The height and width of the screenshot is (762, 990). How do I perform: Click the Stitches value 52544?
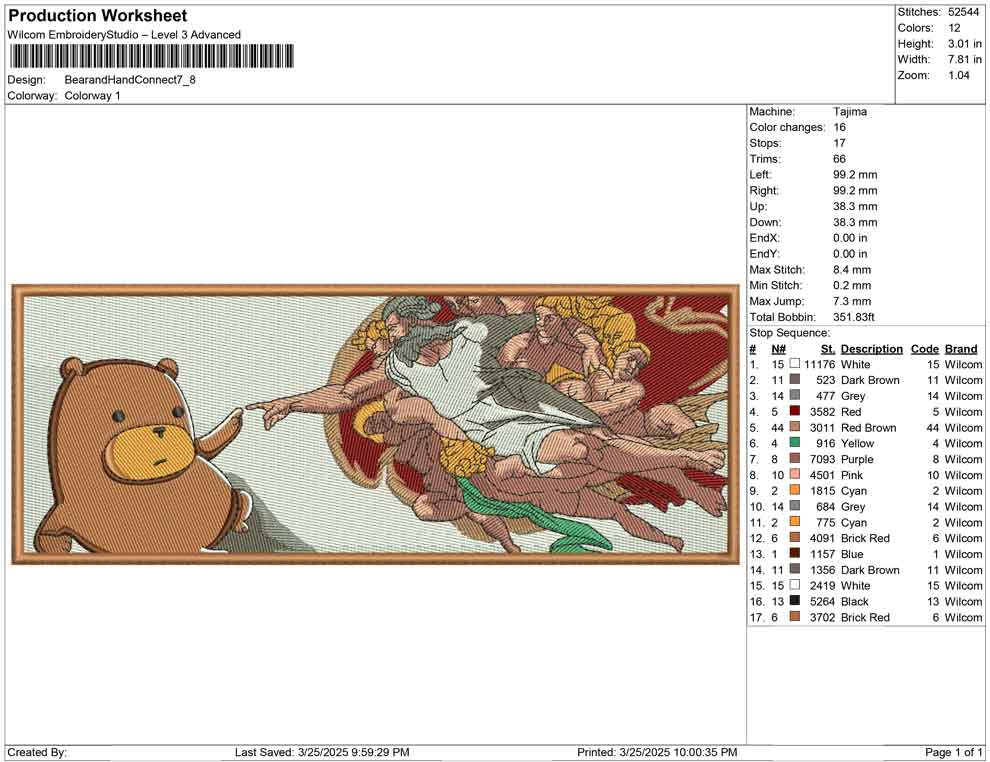click(x=963, y=12)
